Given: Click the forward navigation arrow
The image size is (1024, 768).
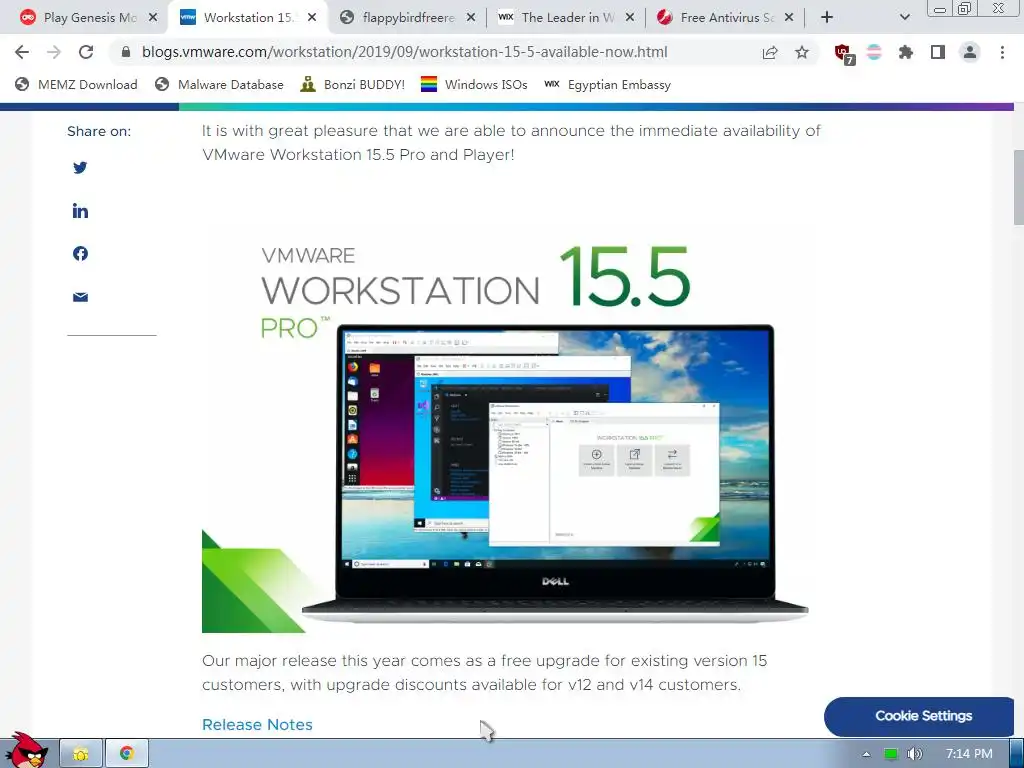Looking at the screenshot, I should pos(54,52).
